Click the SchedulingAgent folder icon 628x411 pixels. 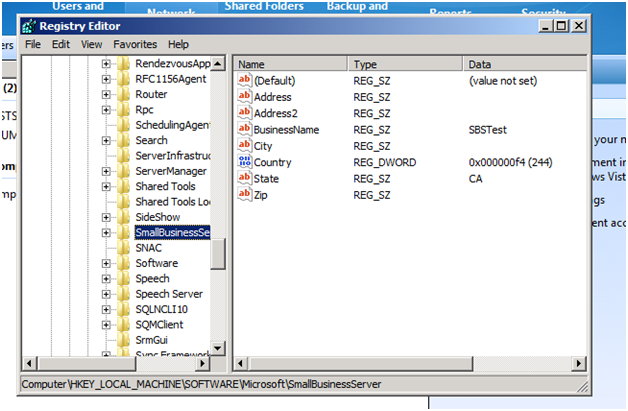[124, 125]
